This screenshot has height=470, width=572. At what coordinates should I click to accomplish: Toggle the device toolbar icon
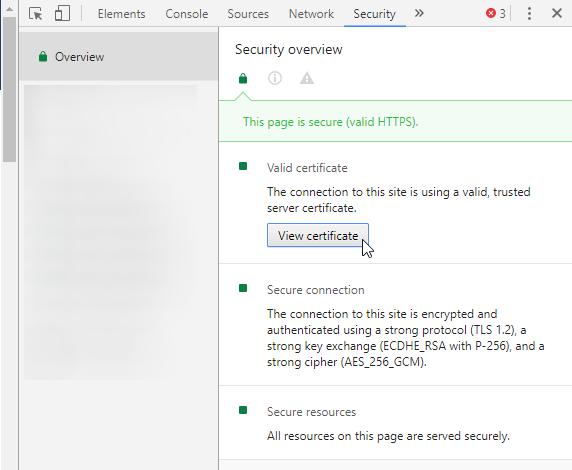pyautogui.click(x=62, y=14)
